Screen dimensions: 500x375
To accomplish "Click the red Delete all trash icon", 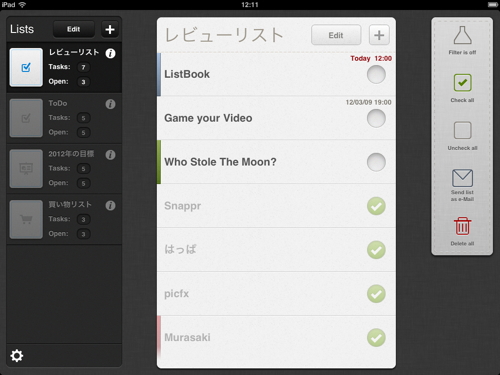I will [x=462, y=226].
